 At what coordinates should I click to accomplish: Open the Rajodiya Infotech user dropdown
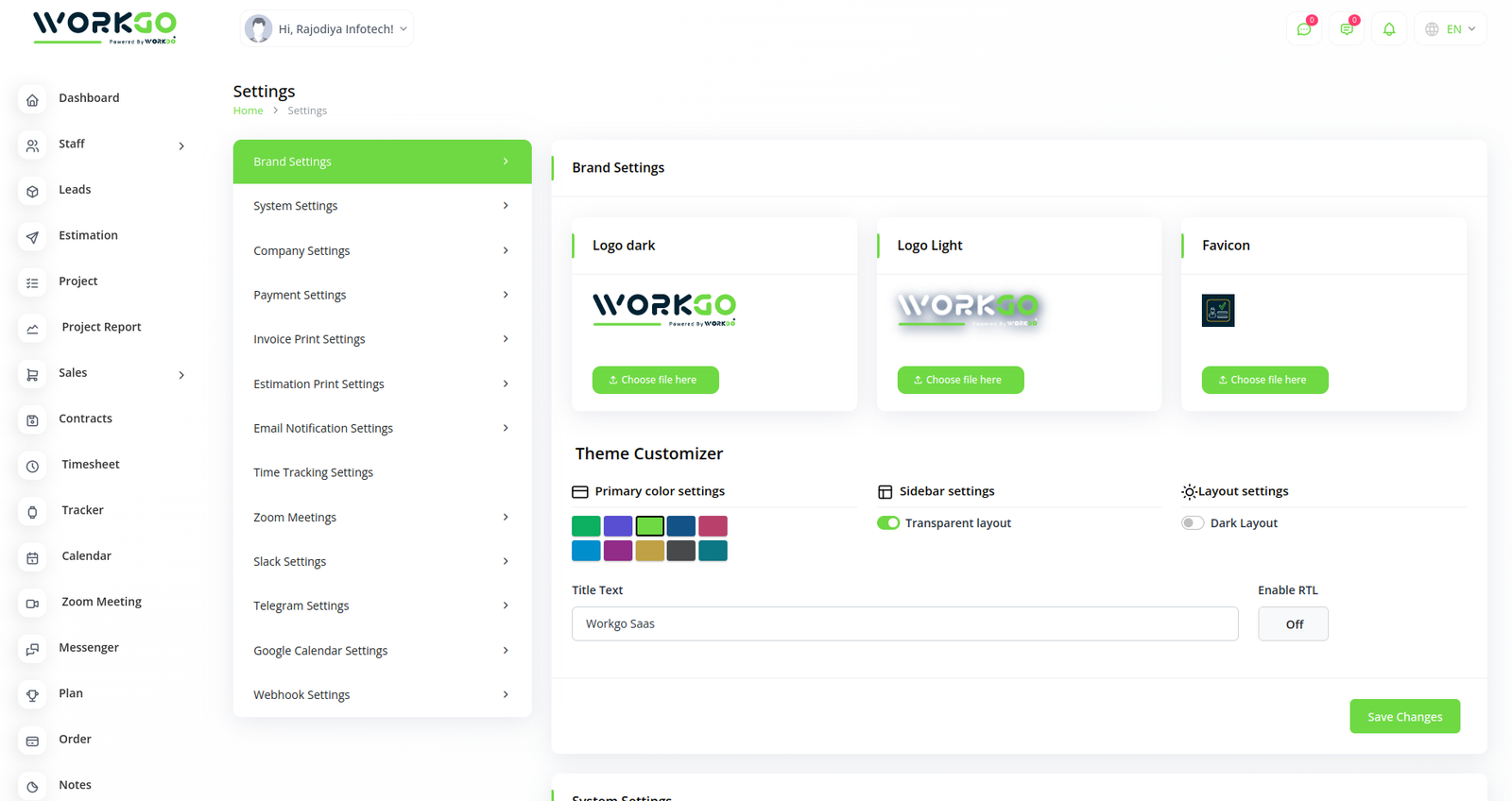pyautogui.click(x=327, y=29)
